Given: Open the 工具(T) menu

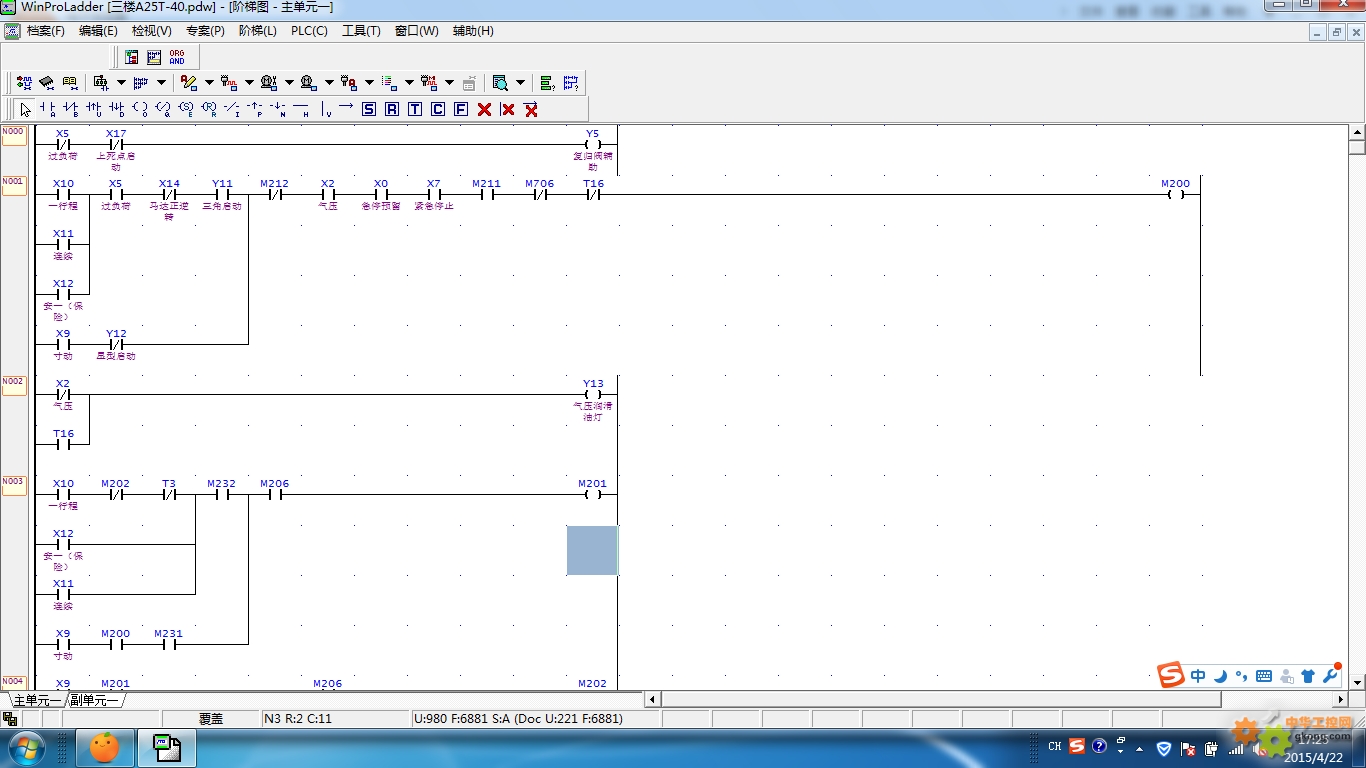Looking at the screenshot, I should point(361,31).
